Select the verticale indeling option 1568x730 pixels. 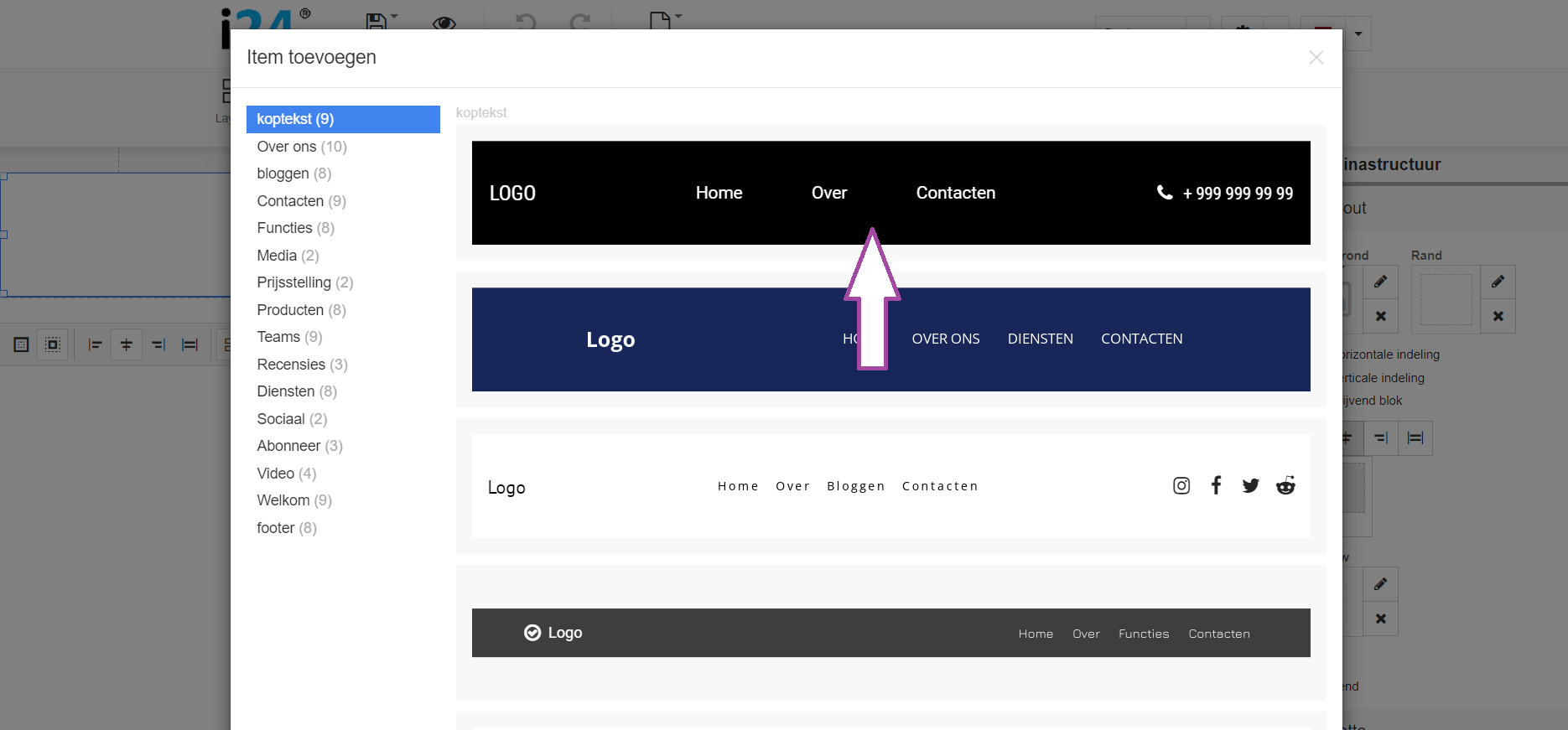1384,378
